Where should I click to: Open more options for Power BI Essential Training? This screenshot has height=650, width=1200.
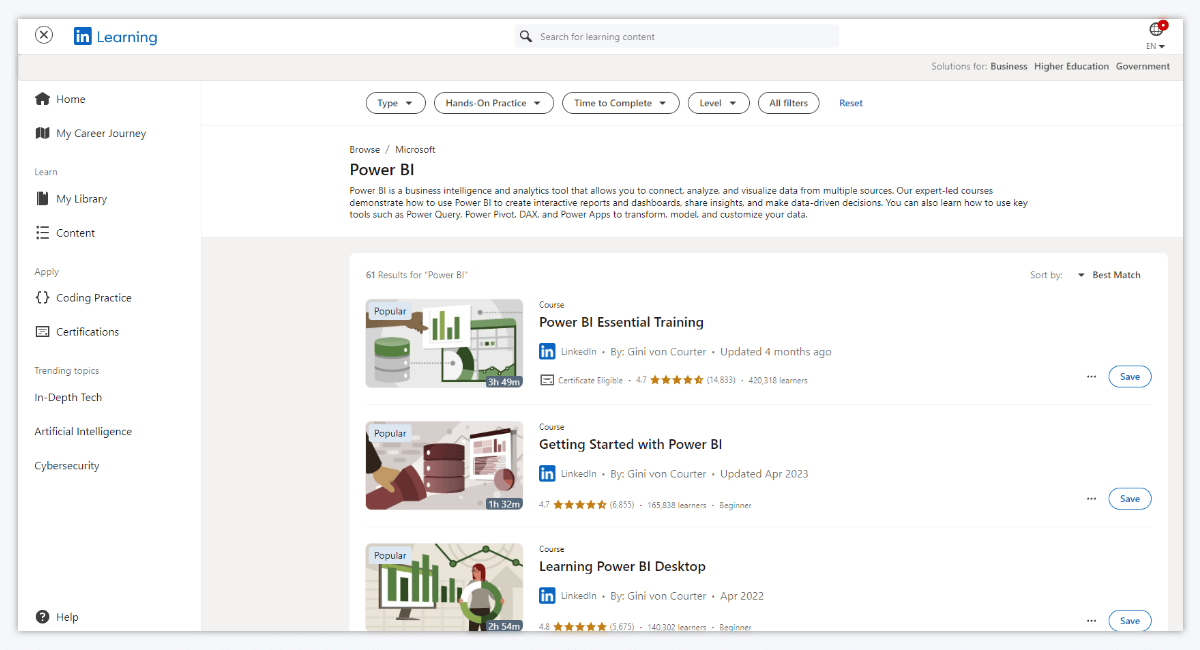click(1091, 377)
